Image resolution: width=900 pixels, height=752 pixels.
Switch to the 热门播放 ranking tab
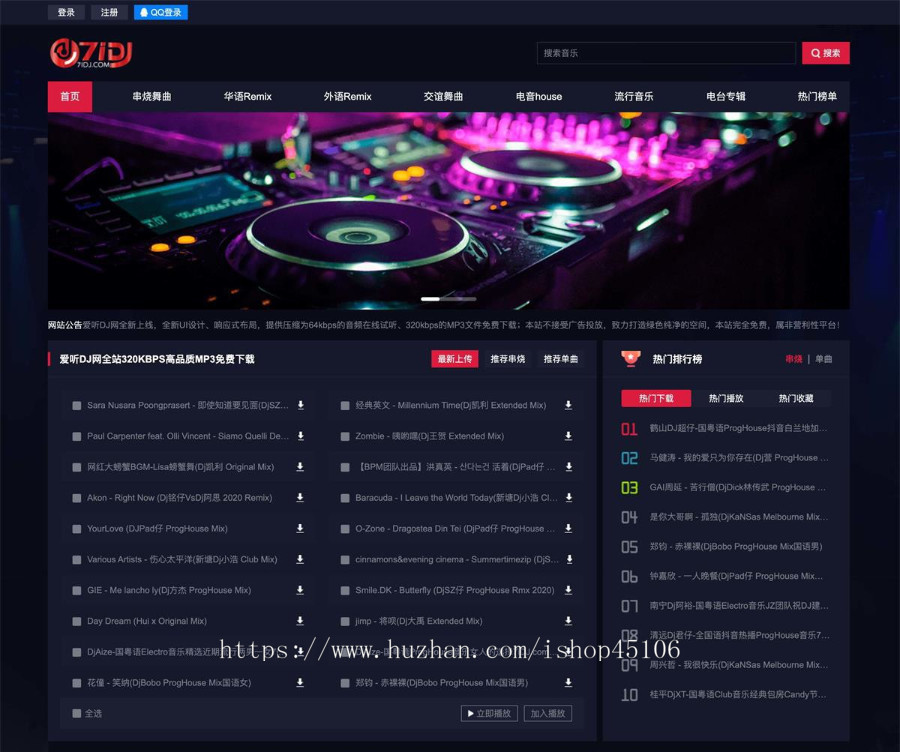click(726, 398)
